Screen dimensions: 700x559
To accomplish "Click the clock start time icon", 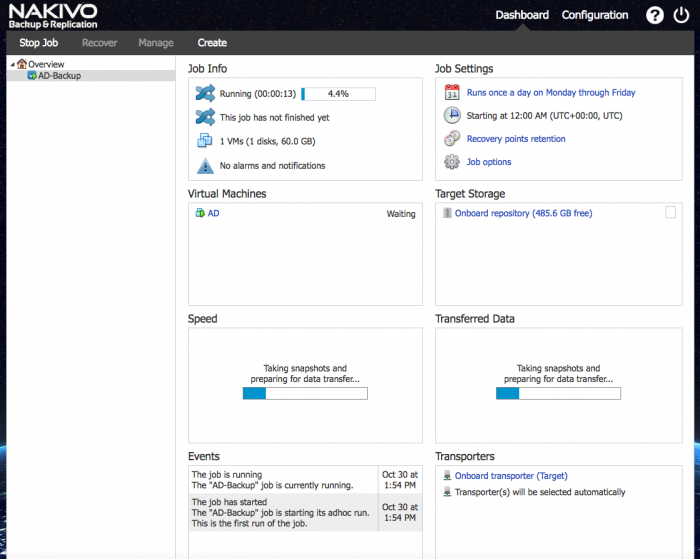I will 452,115.
